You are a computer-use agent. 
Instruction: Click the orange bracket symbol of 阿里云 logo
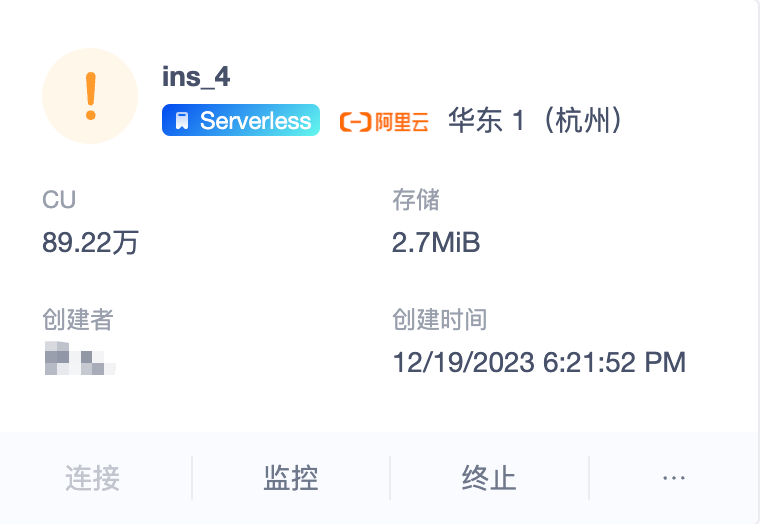(355, 122)
